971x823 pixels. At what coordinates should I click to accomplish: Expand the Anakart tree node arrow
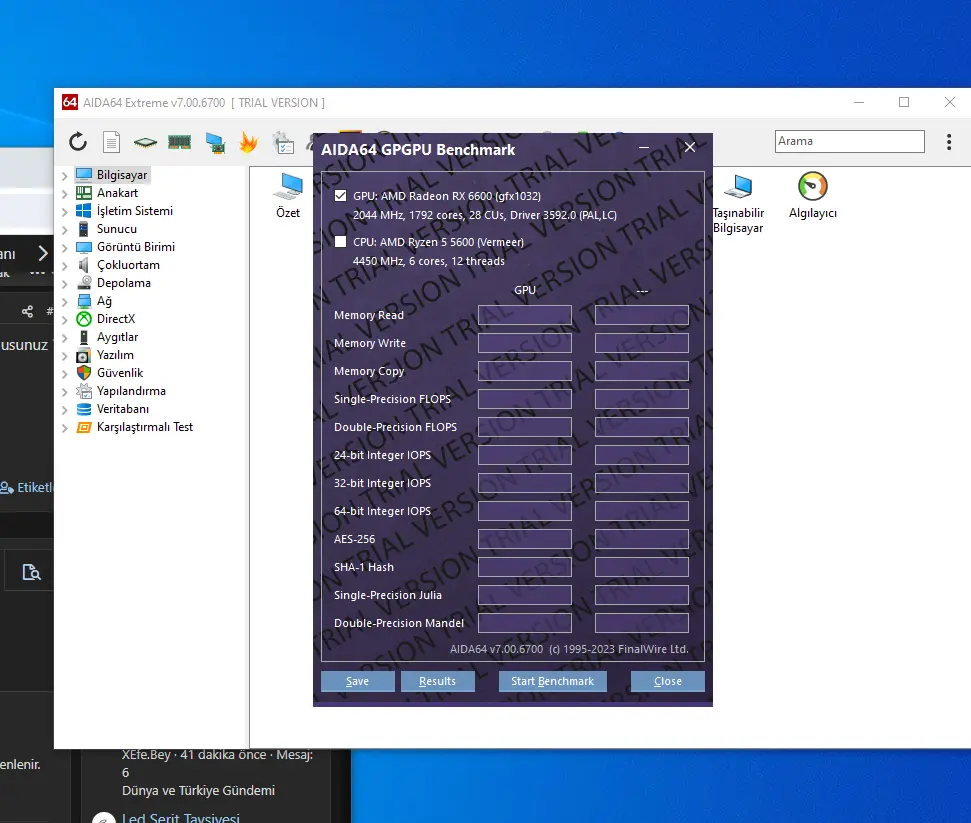(64, 194)
